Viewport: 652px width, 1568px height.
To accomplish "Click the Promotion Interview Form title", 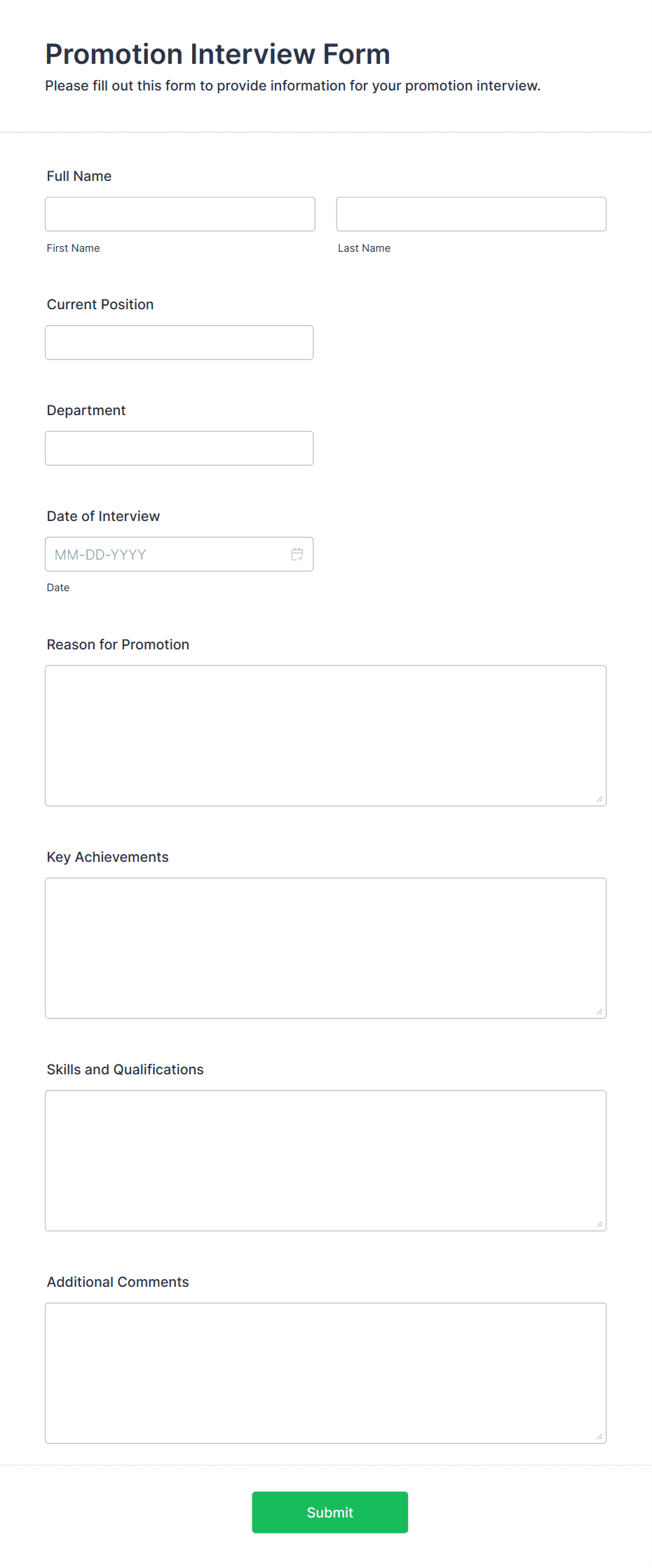I will pyautogui.click(x=218, y=53).
